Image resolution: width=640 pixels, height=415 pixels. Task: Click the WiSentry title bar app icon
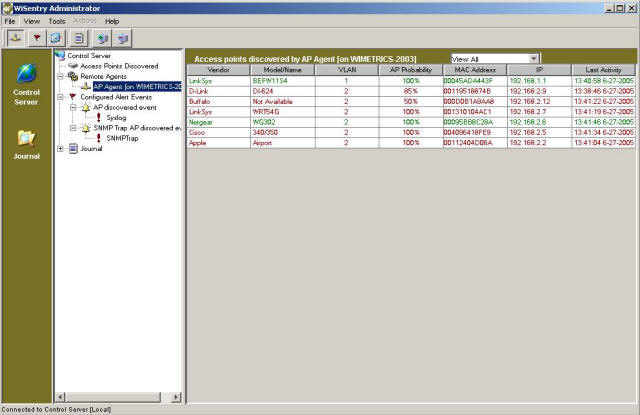pos(7,8)
